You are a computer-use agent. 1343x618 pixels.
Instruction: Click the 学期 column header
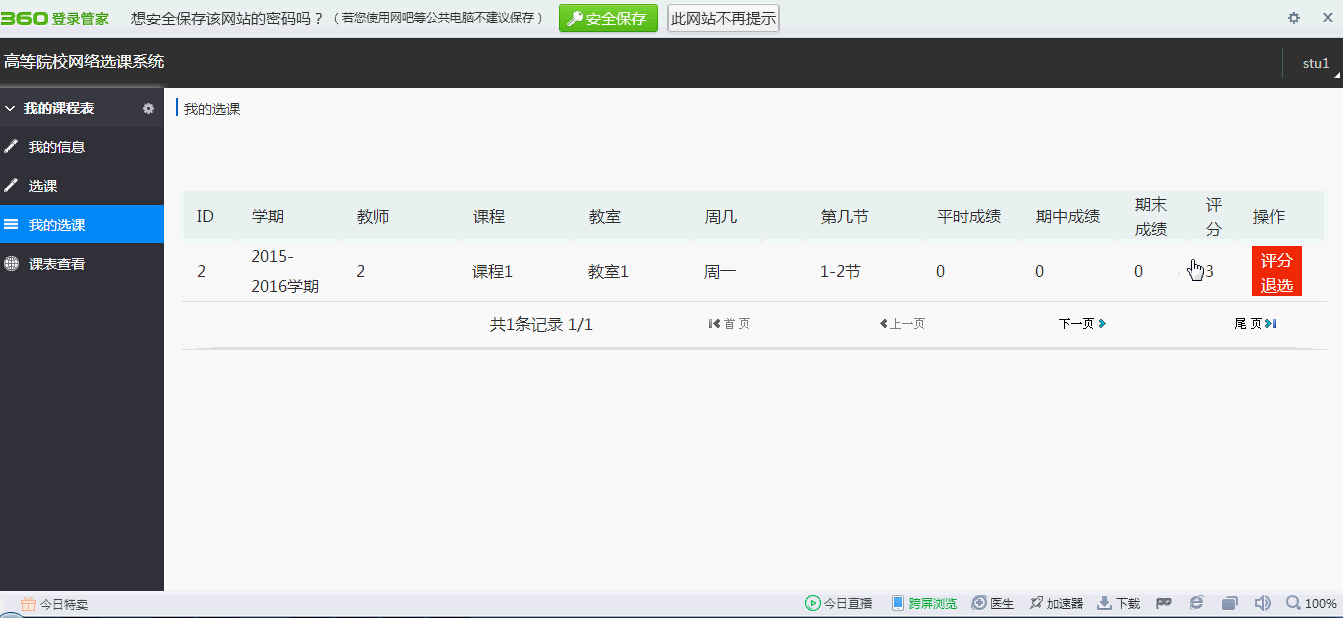pos(268,216)
